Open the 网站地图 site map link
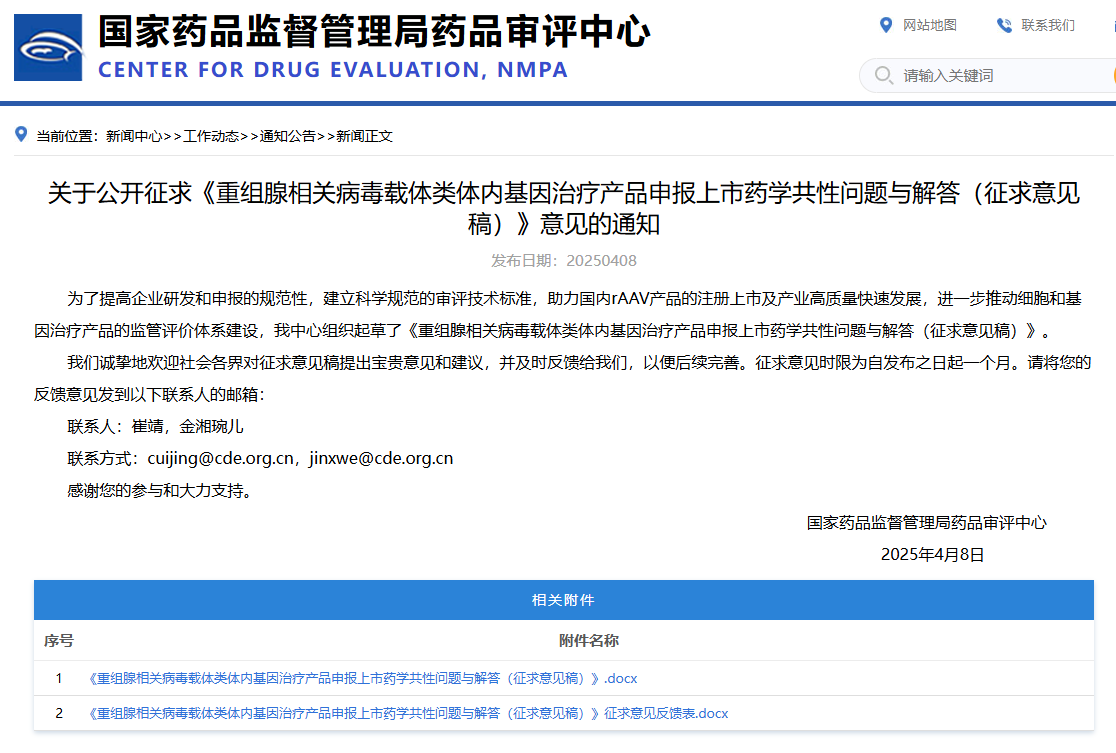The image size is (1116, 753). (929, 25)
